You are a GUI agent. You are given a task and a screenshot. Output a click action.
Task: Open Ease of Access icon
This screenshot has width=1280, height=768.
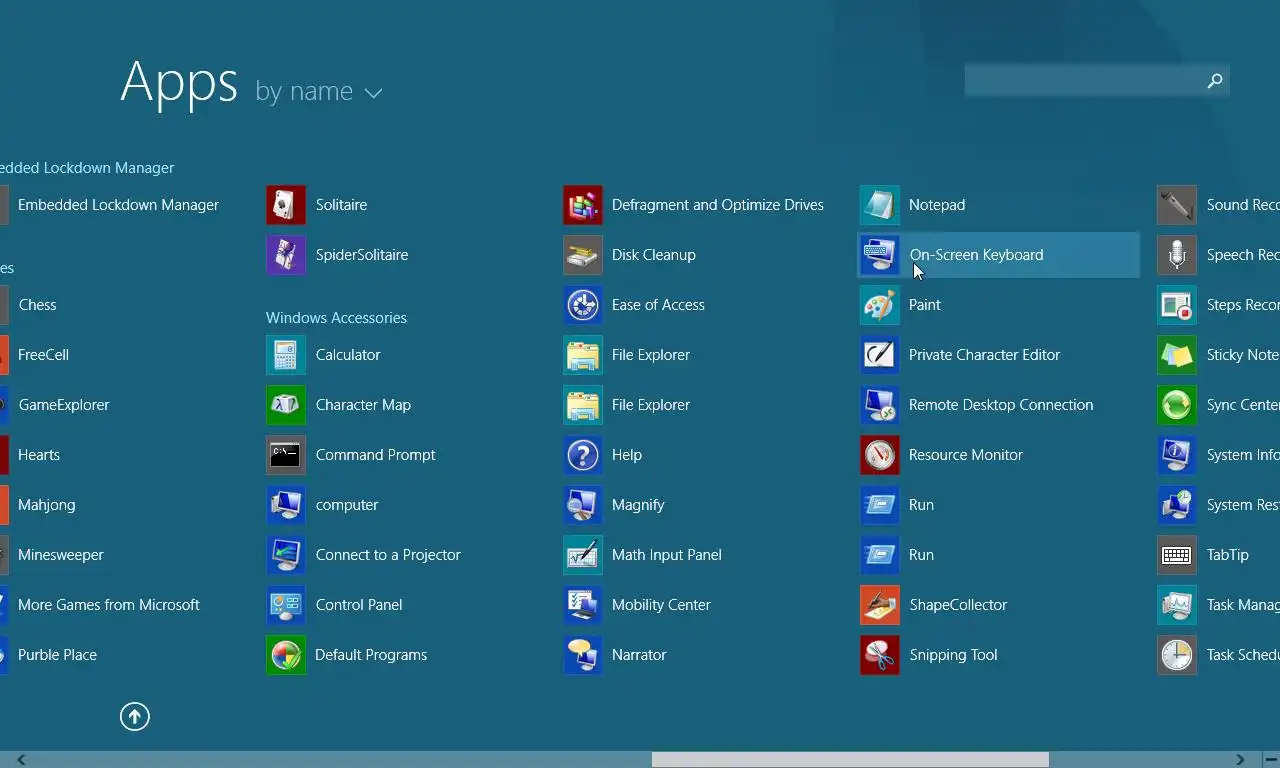(x=583, y=305)
